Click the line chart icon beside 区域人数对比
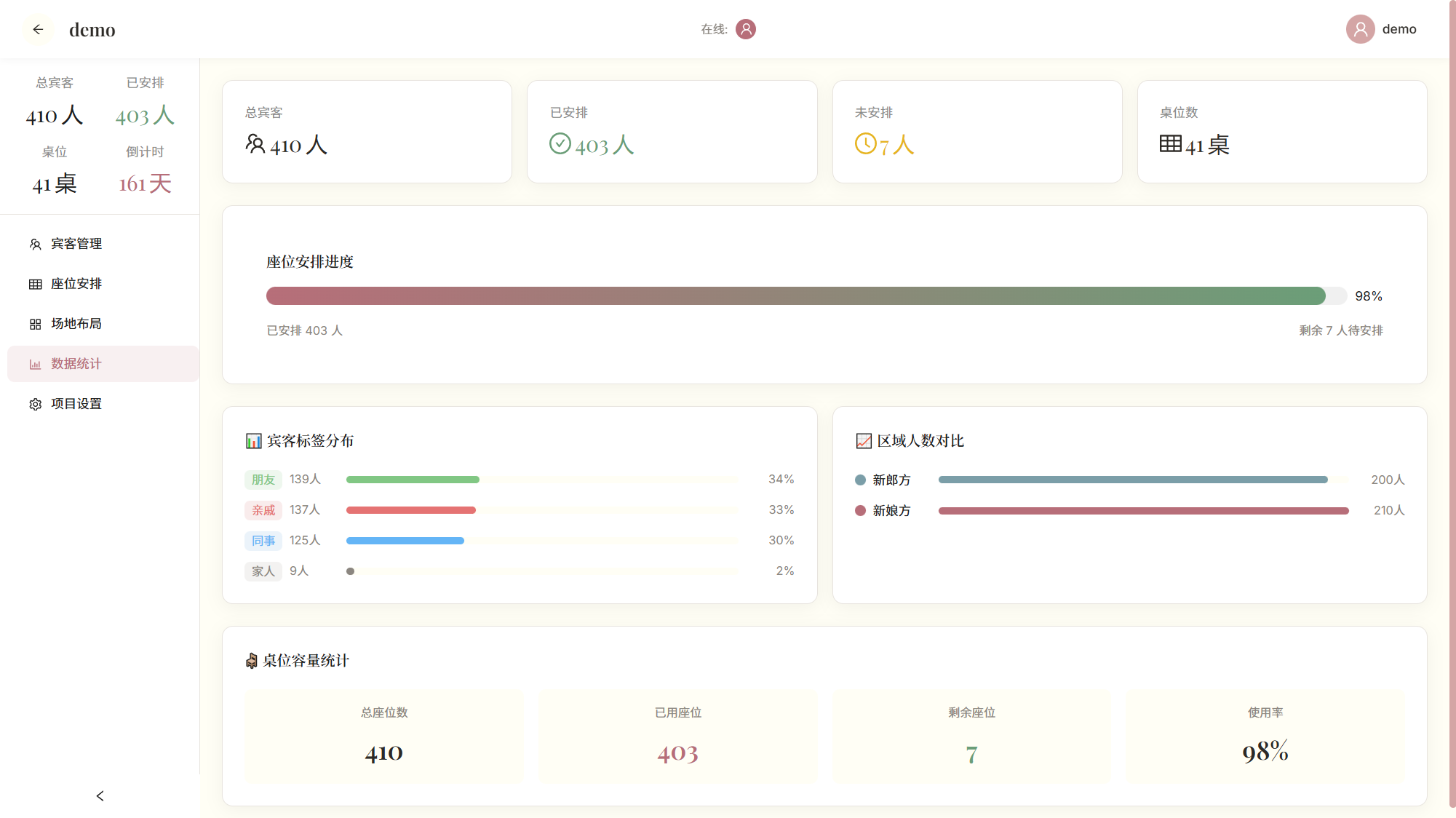Viewport: 1456px width, 818px height. tap(864, 441)
